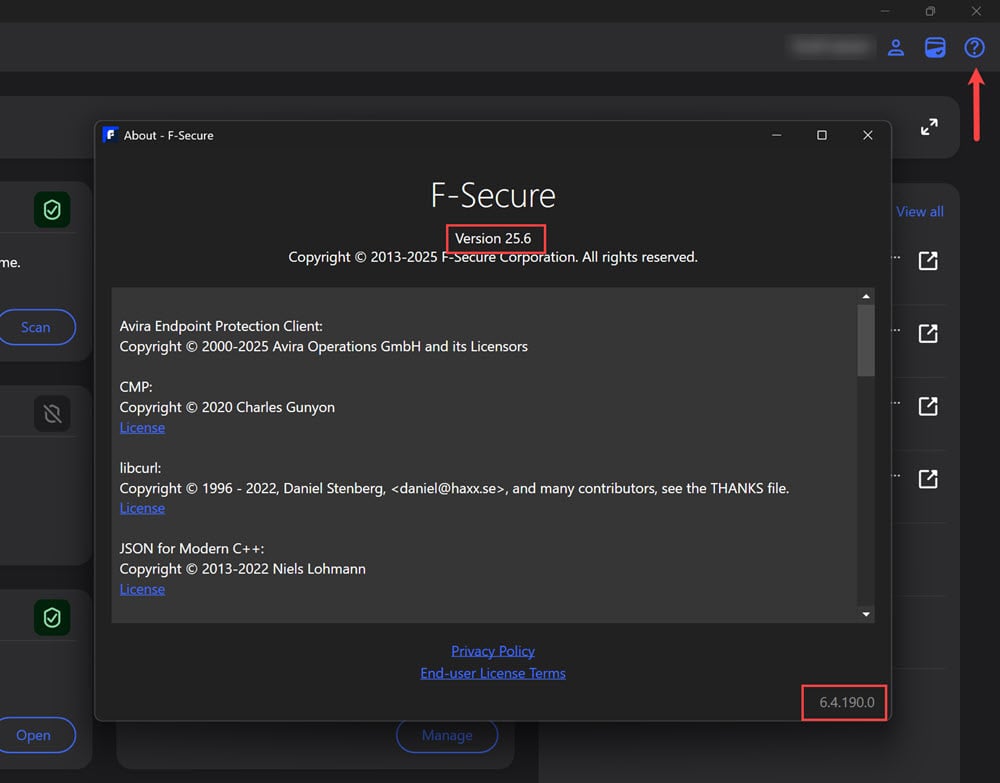Click the first ellipsis menu beside external link
1000x783 pixels.
(x=896, y=258)
